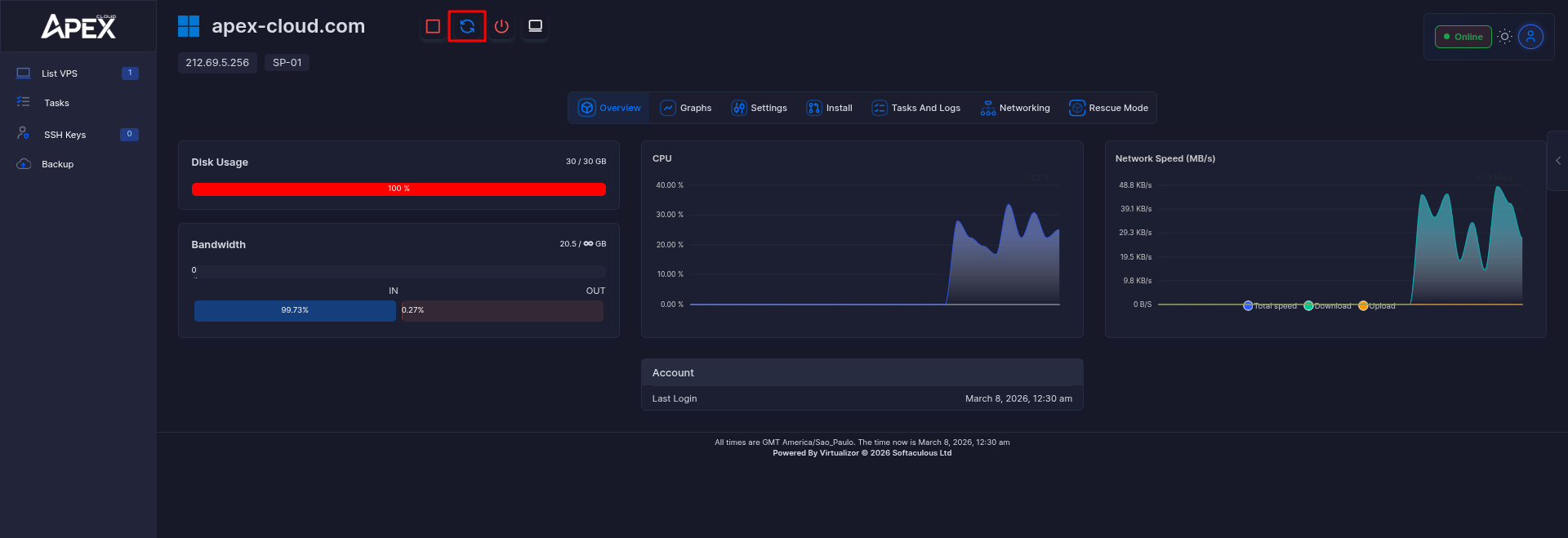Open the Networking tab
The height and width of the screenshot is (538, 1568).
tap(1015, 108)
